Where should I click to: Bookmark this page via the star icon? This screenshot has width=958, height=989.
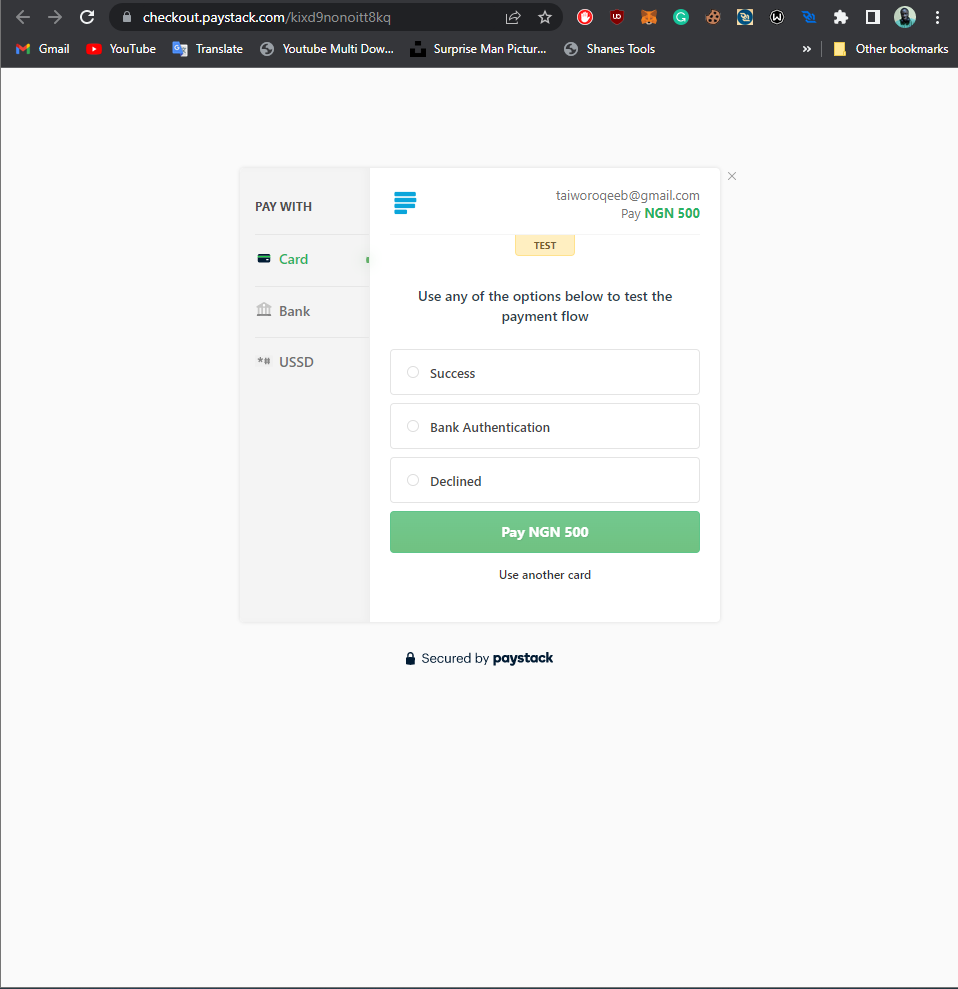point(545,17)
